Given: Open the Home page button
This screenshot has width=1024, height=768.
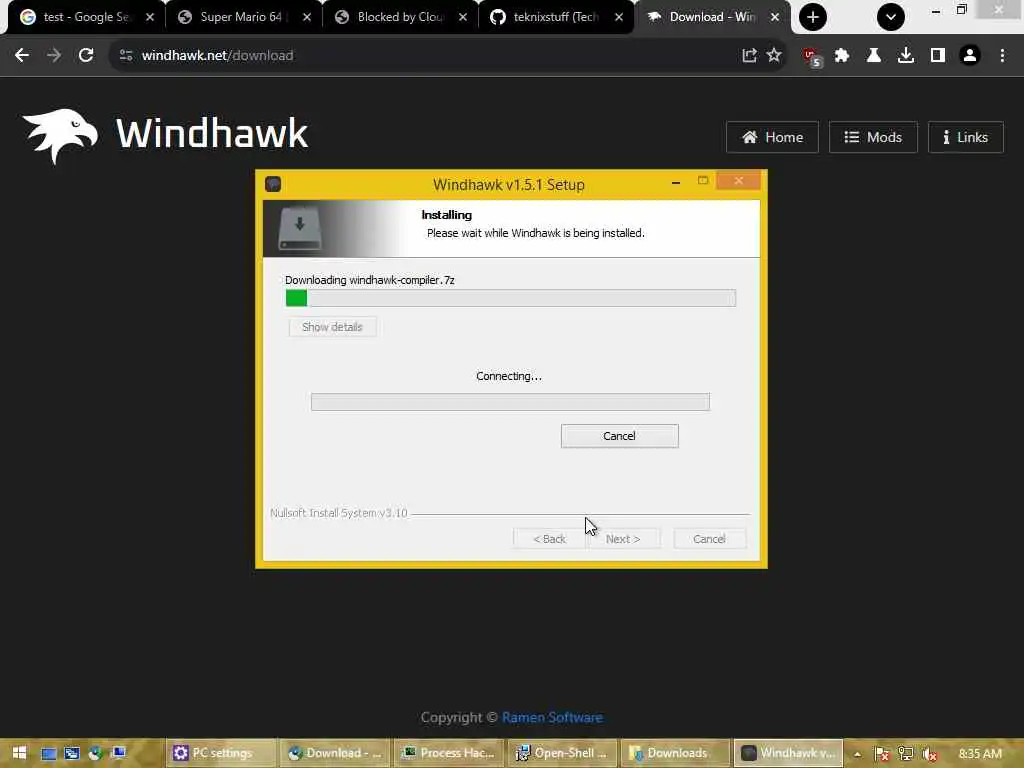Looking at the screenshot, I should [x=772, y=137].
